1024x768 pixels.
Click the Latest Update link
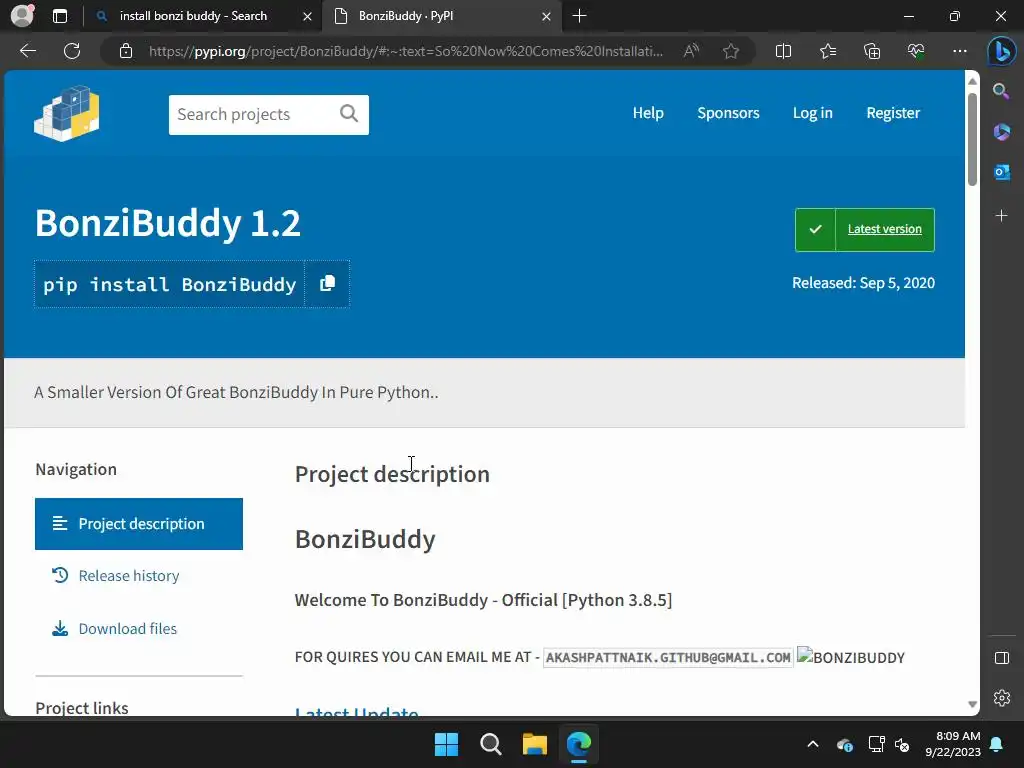(x=357, y=712)
